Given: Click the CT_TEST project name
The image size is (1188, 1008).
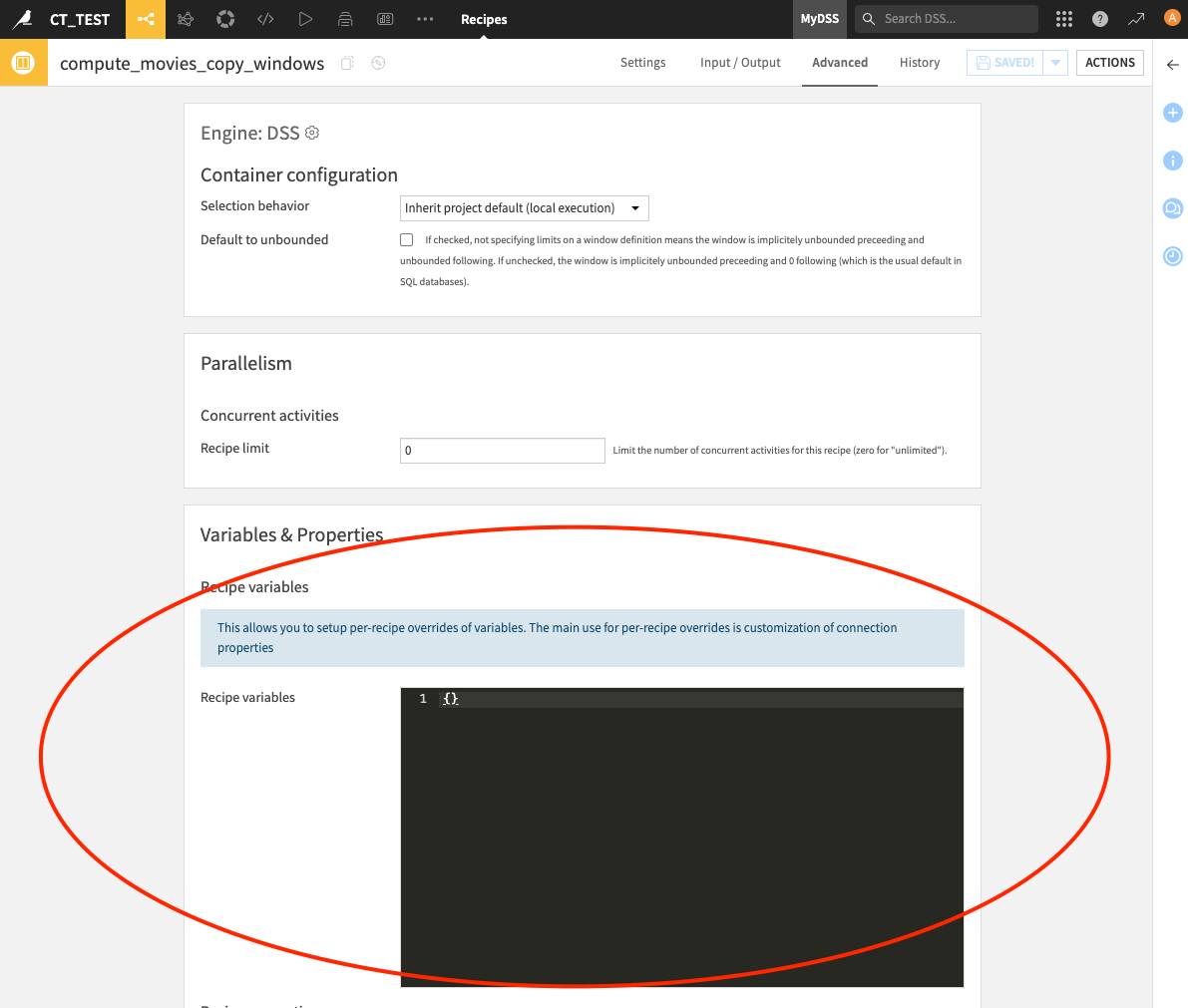Looking at the screenshot, I should coord(80,19).
